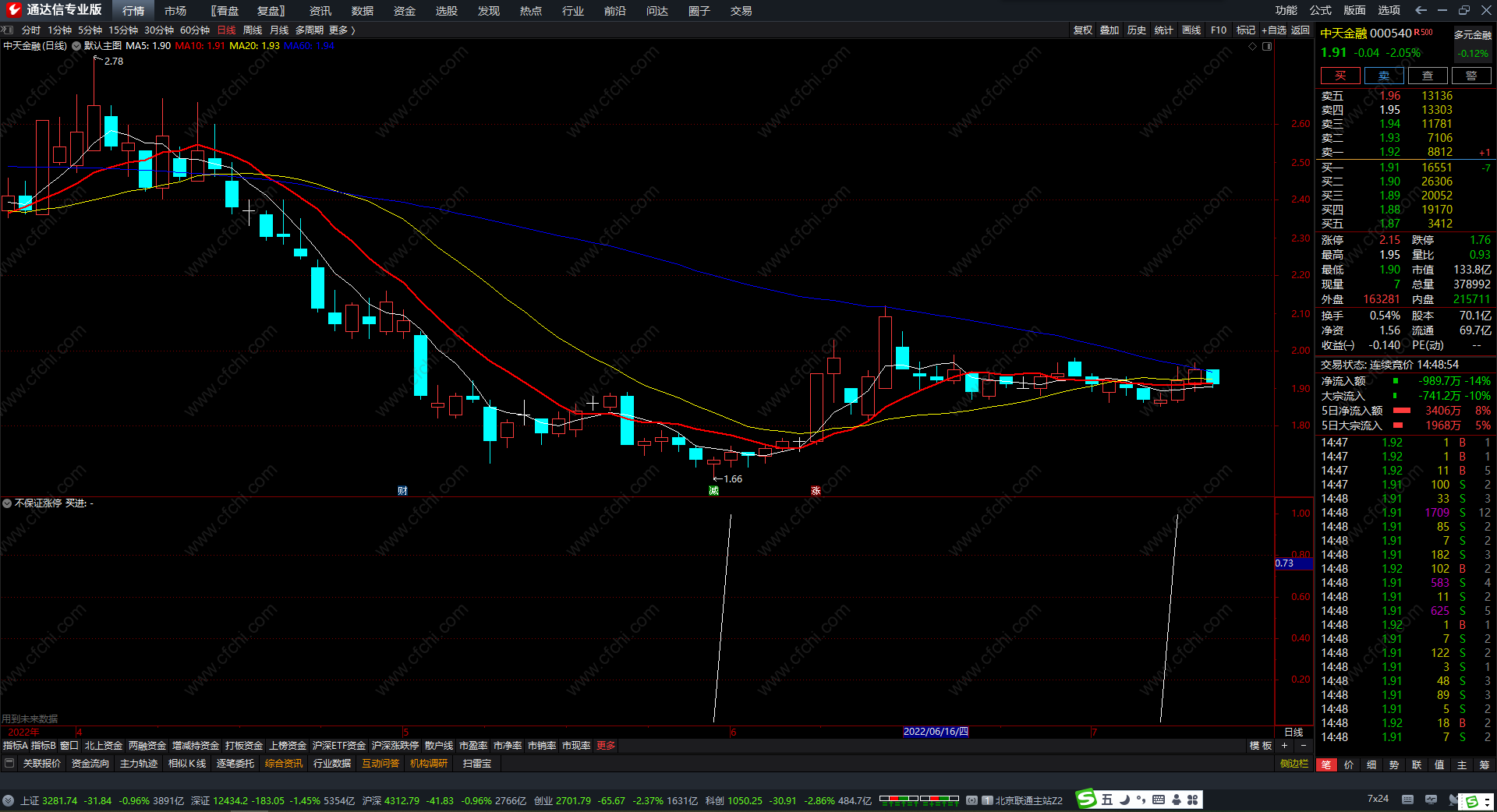
Task: Switch chart to 30分钟 period
Action: pos(159,30)
